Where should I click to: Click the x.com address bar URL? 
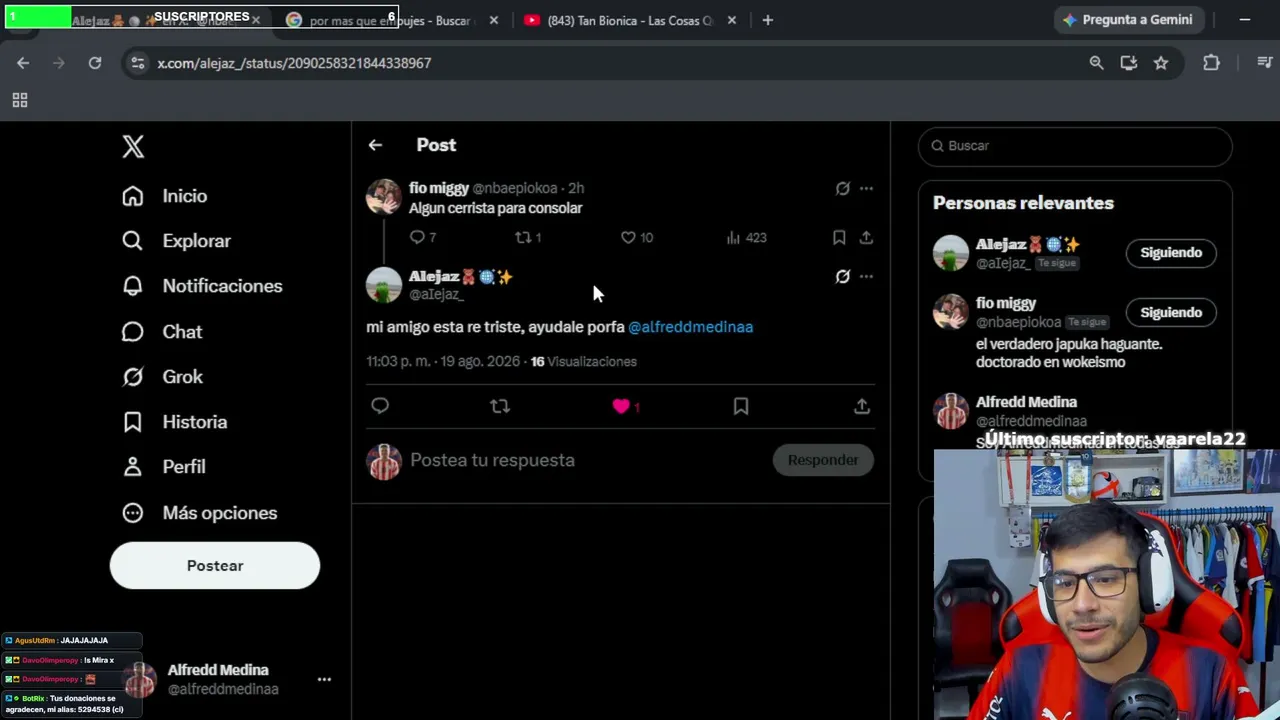click(x=294, y=63)
